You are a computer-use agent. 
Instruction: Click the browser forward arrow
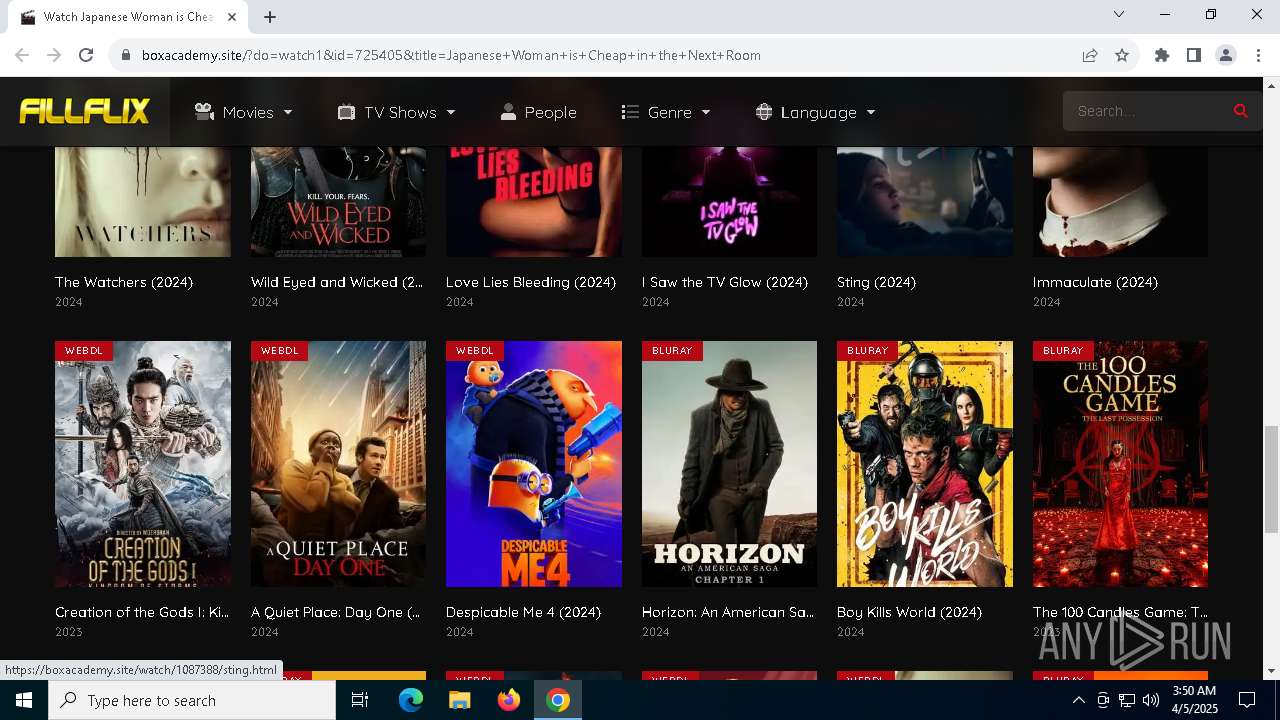[x=54, y=55]
